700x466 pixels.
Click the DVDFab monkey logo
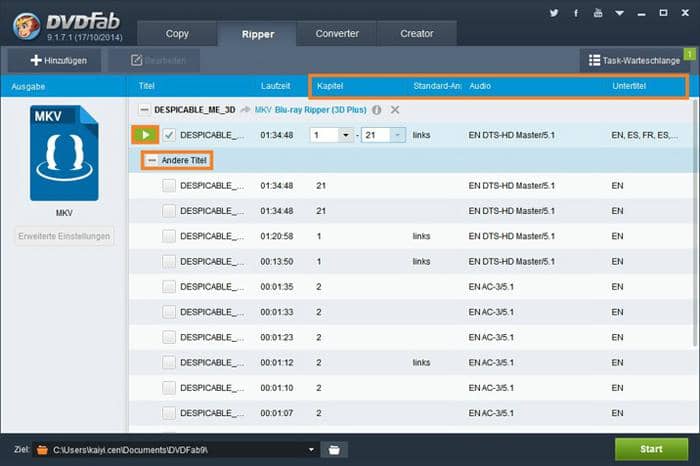coord(26,25)
